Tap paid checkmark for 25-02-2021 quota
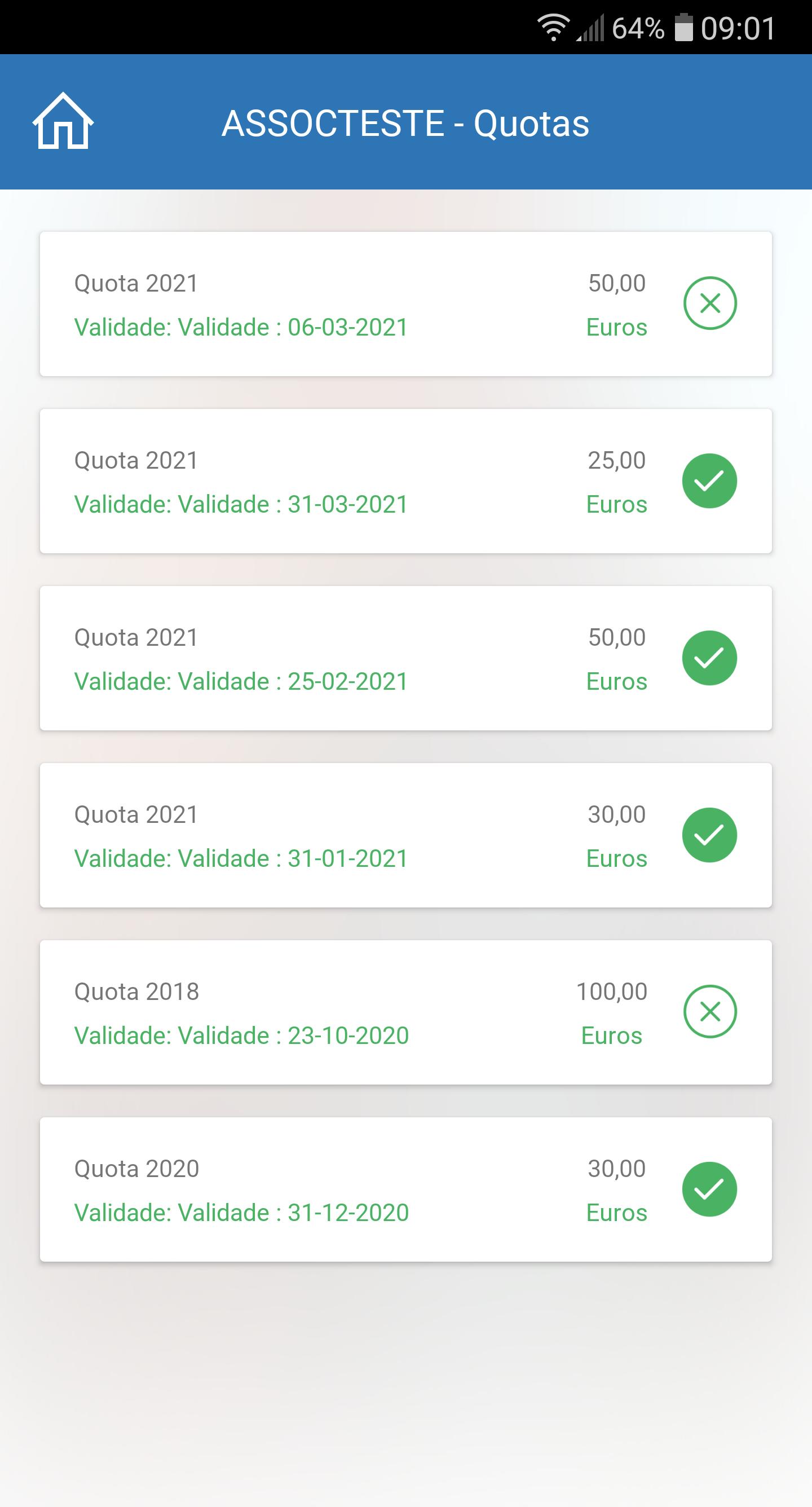The height and width of the screenshot is (1507, 812). click(709, 658)
